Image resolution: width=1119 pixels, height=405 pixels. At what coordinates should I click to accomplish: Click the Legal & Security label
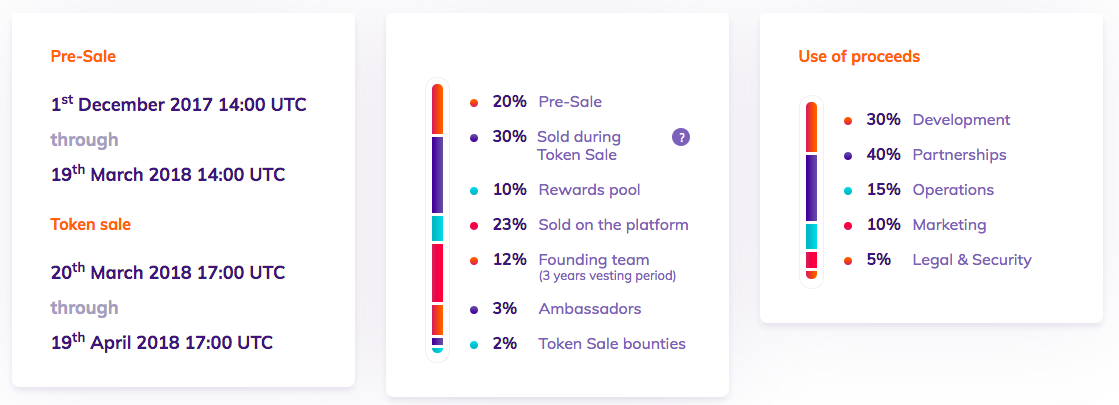[972, 260]
